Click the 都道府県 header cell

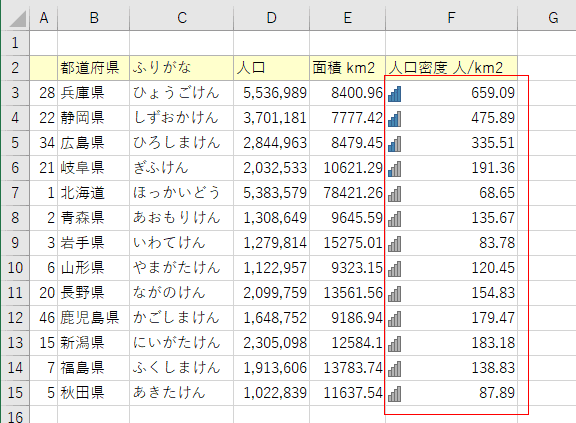click(94, 68)
